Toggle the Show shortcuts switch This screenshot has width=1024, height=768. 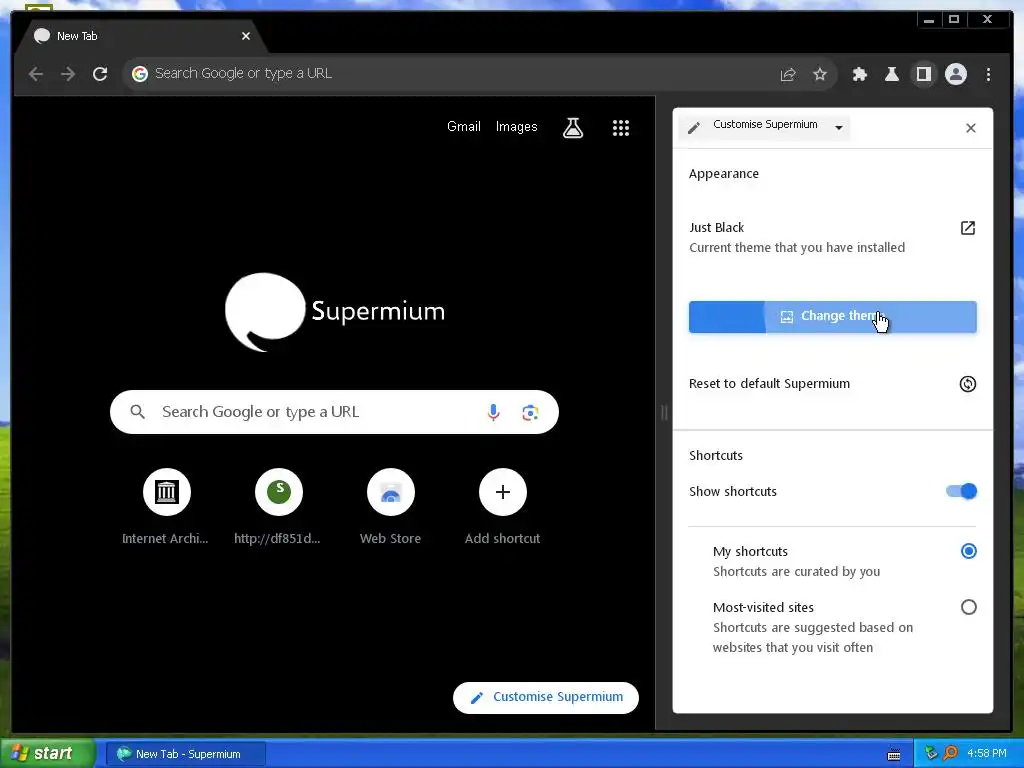tap(962, 491)
